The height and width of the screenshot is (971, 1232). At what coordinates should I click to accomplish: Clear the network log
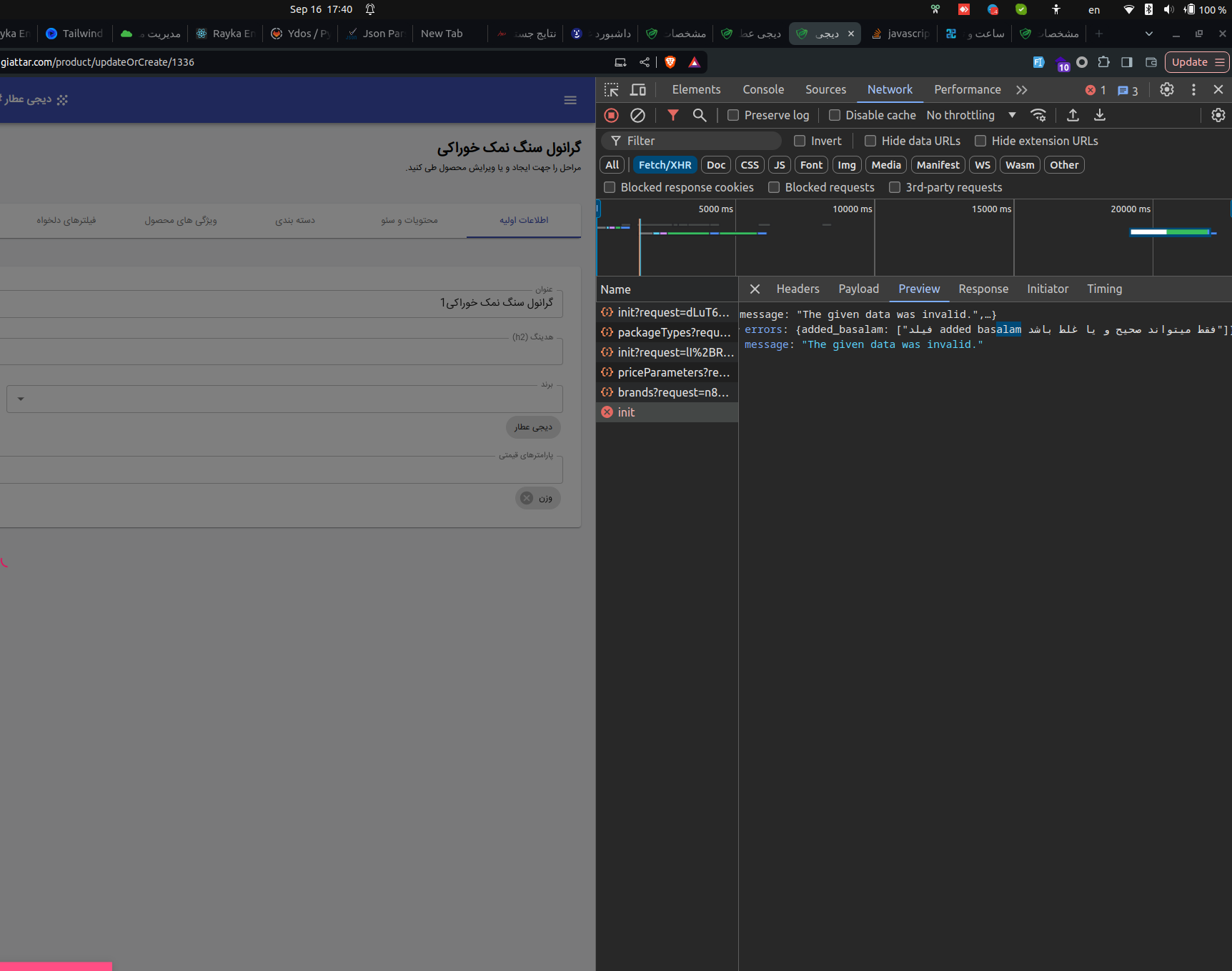pos(637,115)
